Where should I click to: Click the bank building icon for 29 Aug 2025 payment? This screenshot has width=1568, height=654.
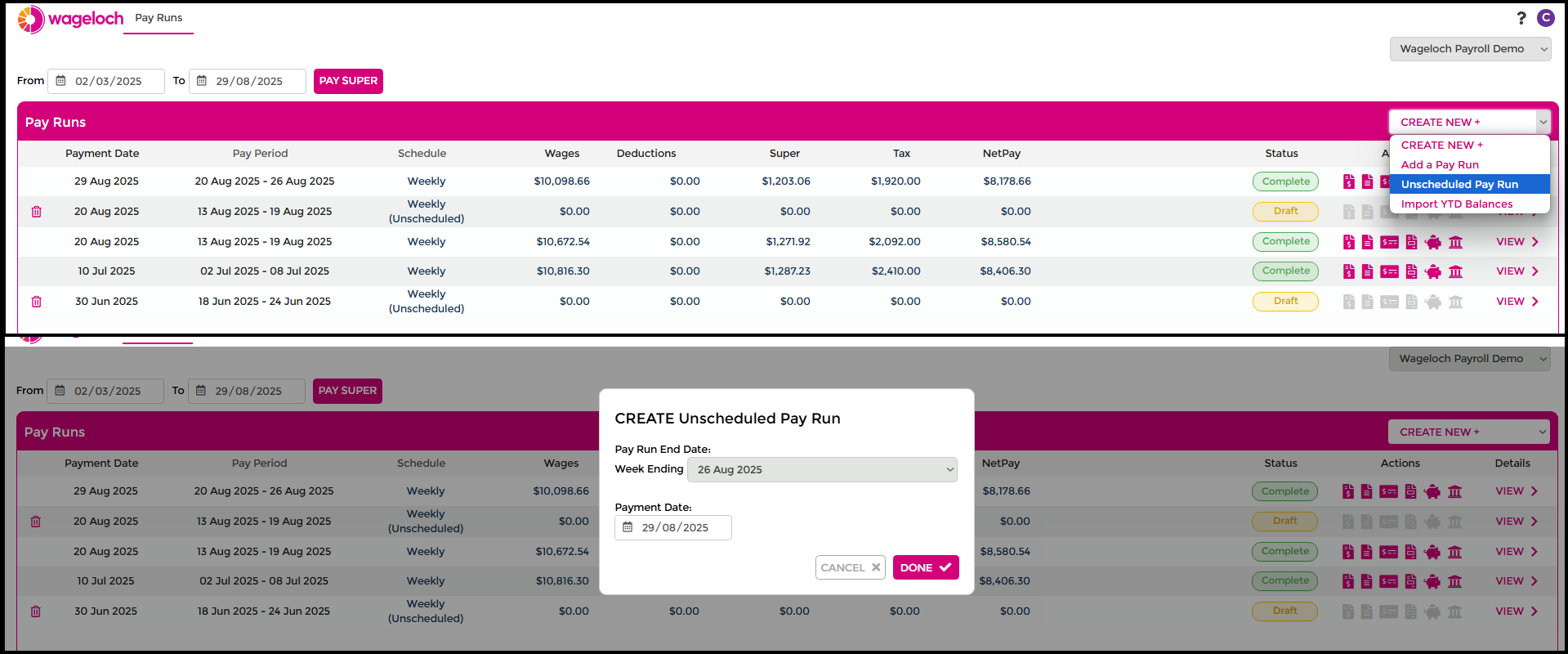[1454, 491]
